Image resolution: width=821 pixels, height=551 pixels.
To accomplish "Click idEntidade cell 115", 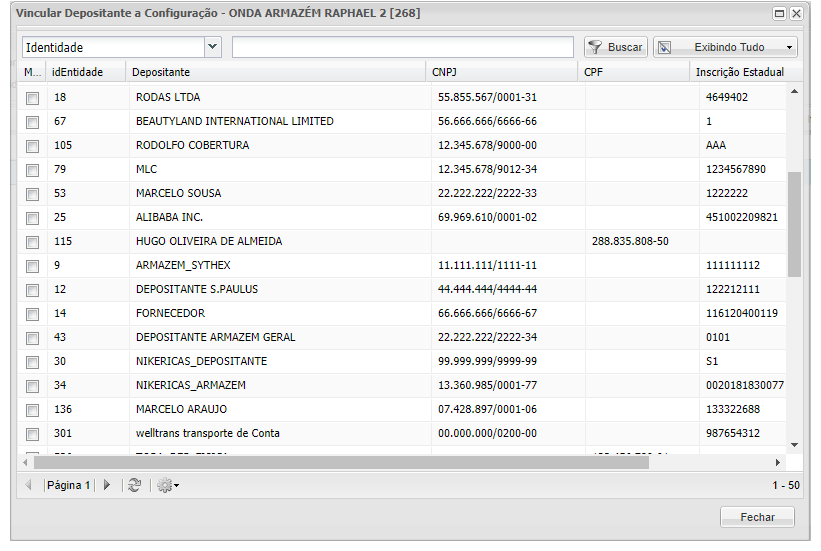I will (63, 241).
